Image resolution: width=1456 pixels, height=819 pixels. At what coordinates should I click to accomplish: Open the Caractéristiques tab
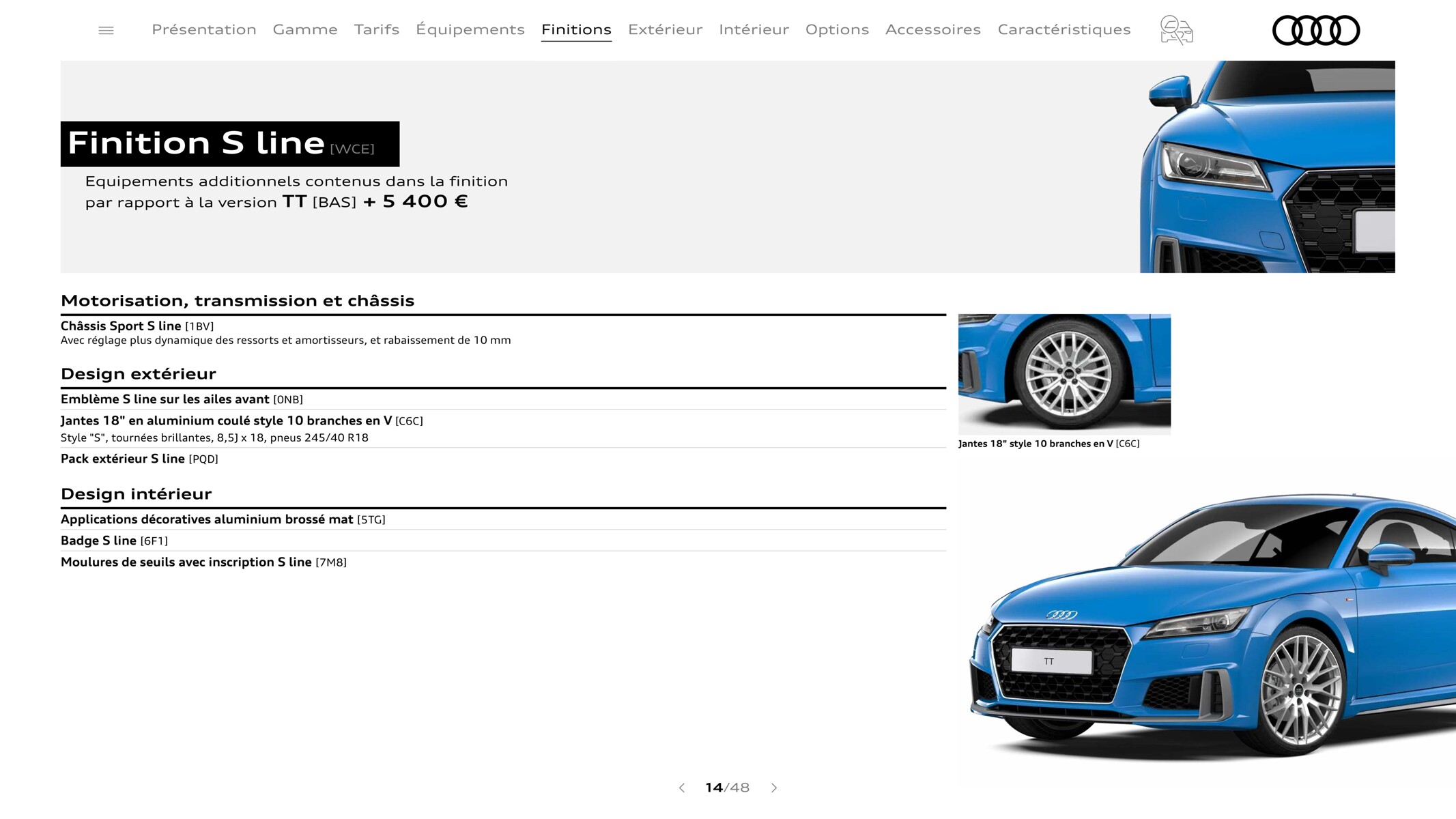pyautogui.click(x=1064, y=29)
